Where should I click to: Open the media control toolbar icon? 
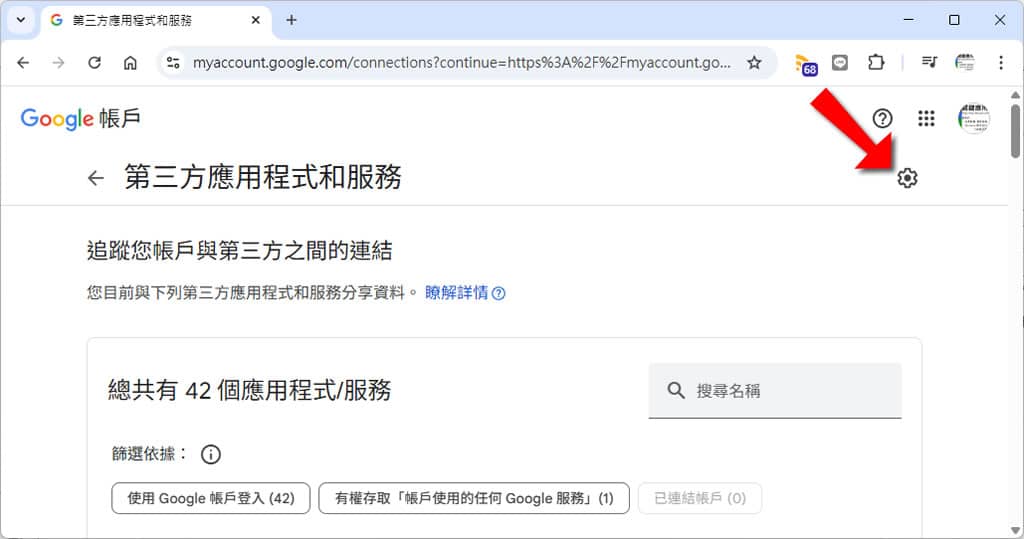pyautogui.click(x=929, y=63)
